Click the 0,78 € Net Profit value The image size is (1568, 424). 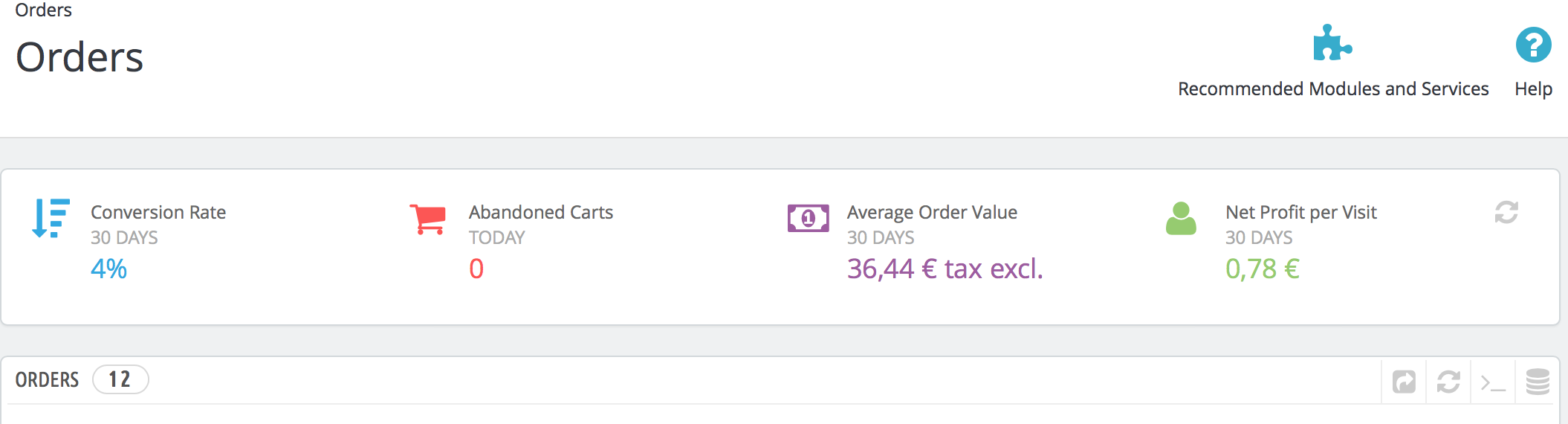click(1262, 269)
